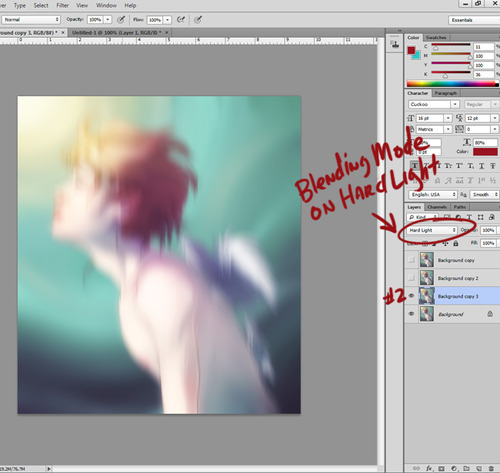Click the Background layer lock icon
500x473 pixels.
pos(490,314)
